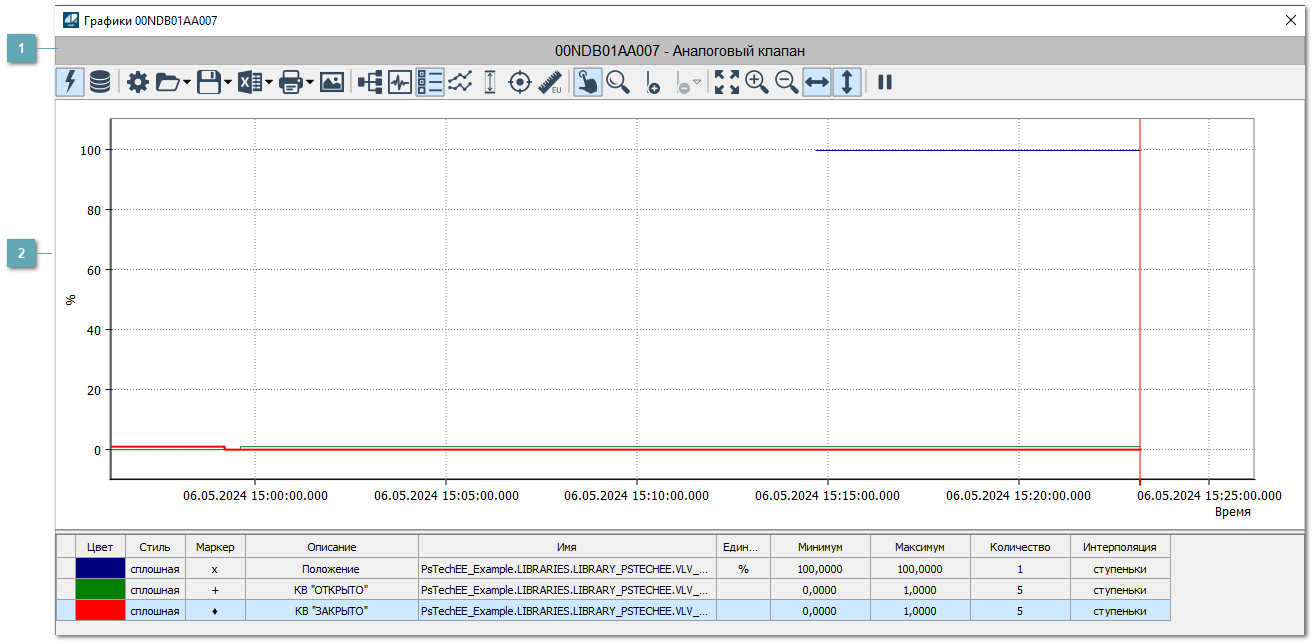Image resolution: width=1314 pixels, height=644 pixels.
Task: Click the print icon
Action: point(291,83)
